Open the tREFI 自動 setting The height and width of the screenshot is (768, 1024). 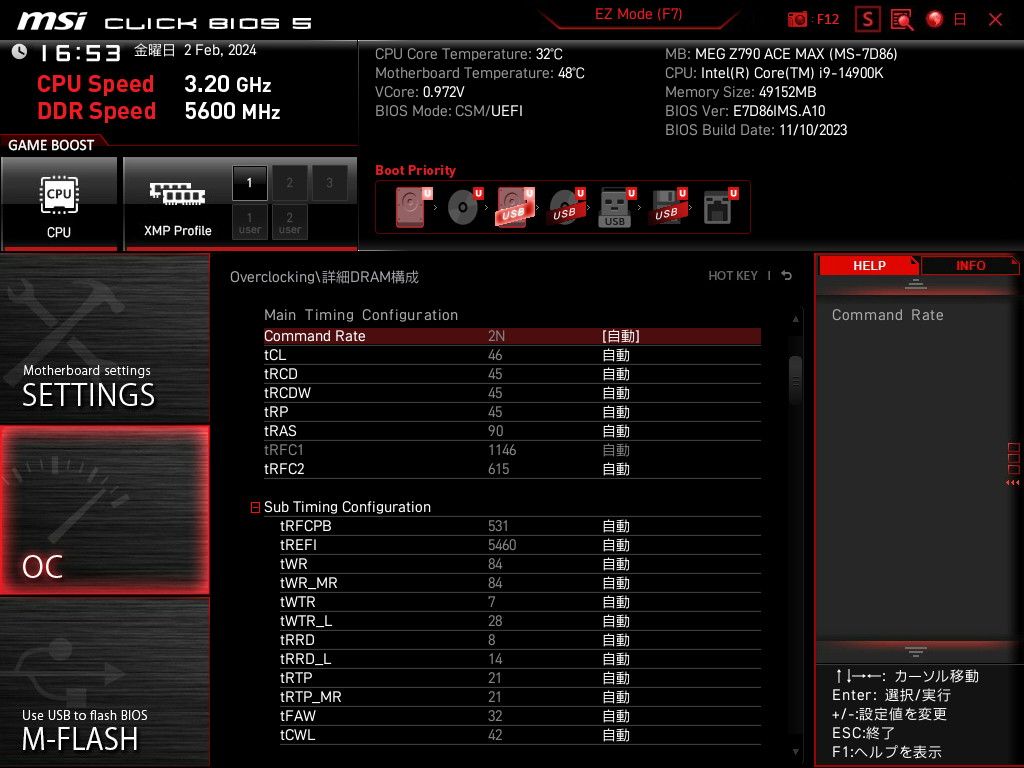pos(616,545)
